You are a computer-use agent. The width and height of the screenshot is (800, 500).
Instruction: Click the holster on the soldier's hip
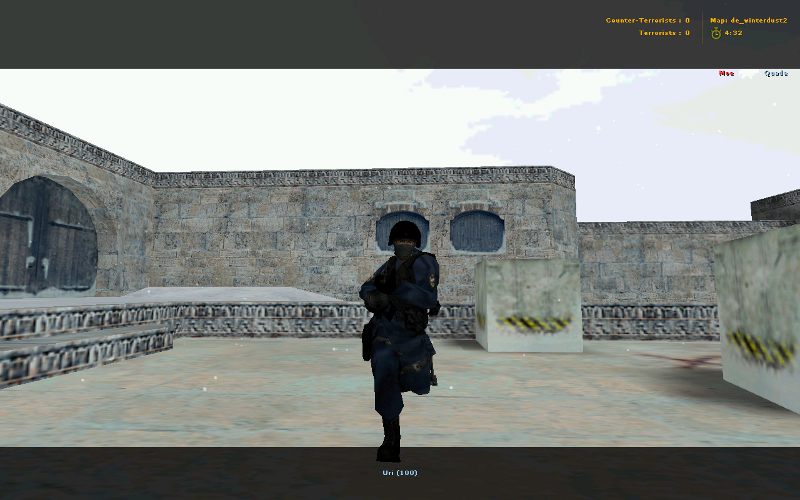tap(368, 340)
